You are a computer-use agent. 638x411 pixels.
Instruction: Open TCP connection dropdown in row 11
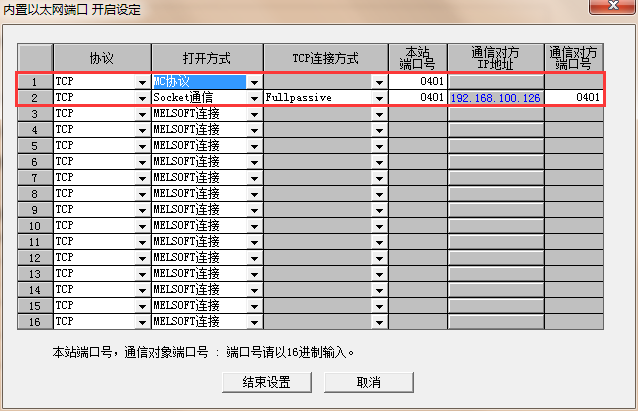pyautogui.click(x=379, y=242)
